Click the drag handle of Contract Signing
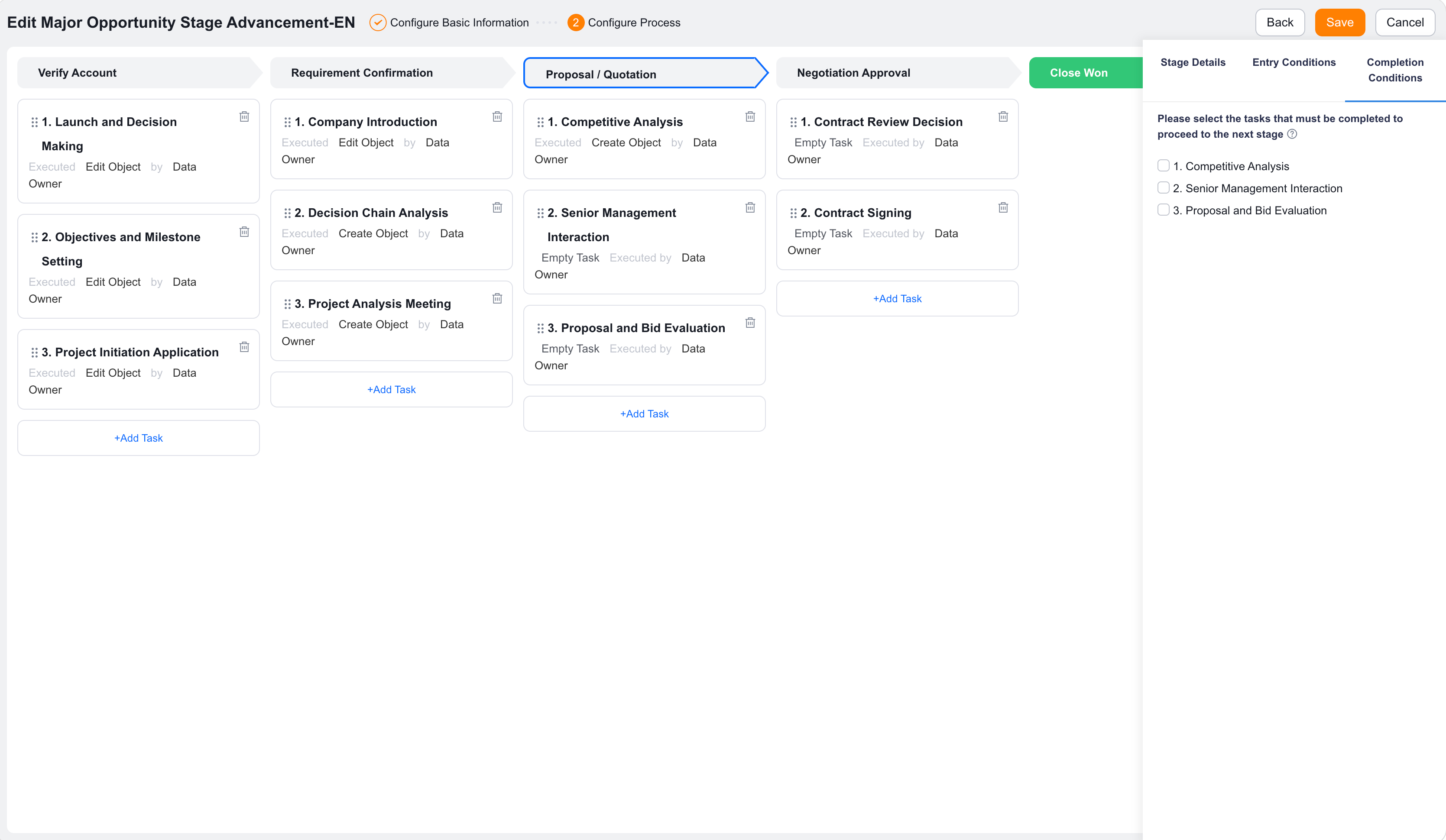 794,213
